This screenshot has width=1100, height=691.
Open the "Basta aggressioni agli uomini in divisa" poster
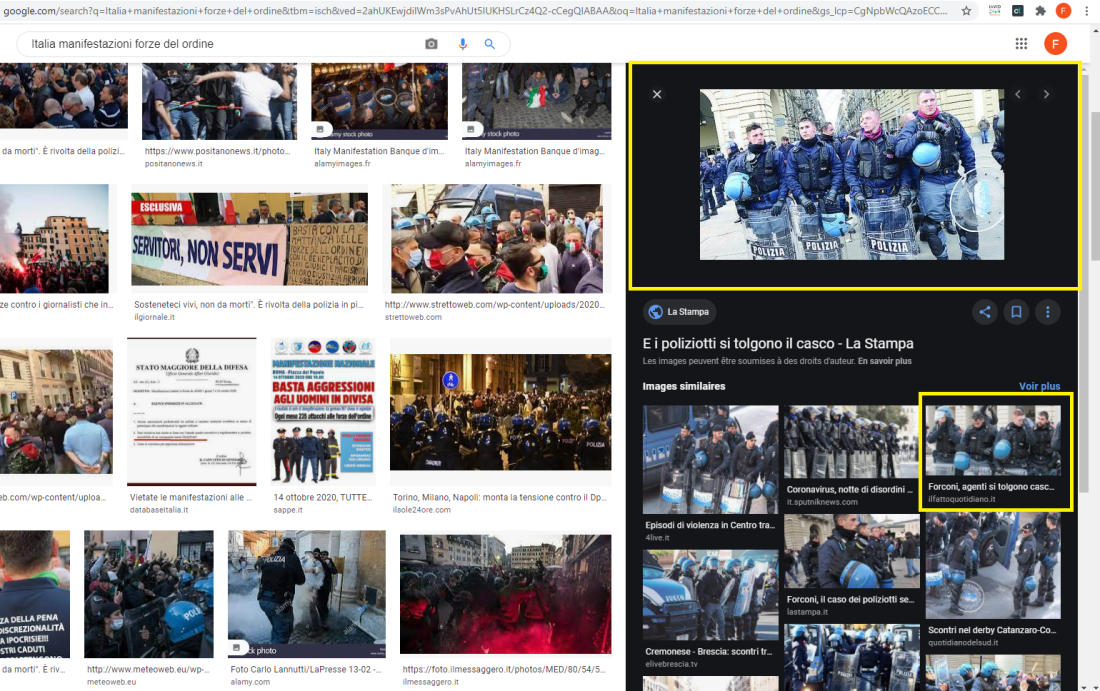[323, 411]
